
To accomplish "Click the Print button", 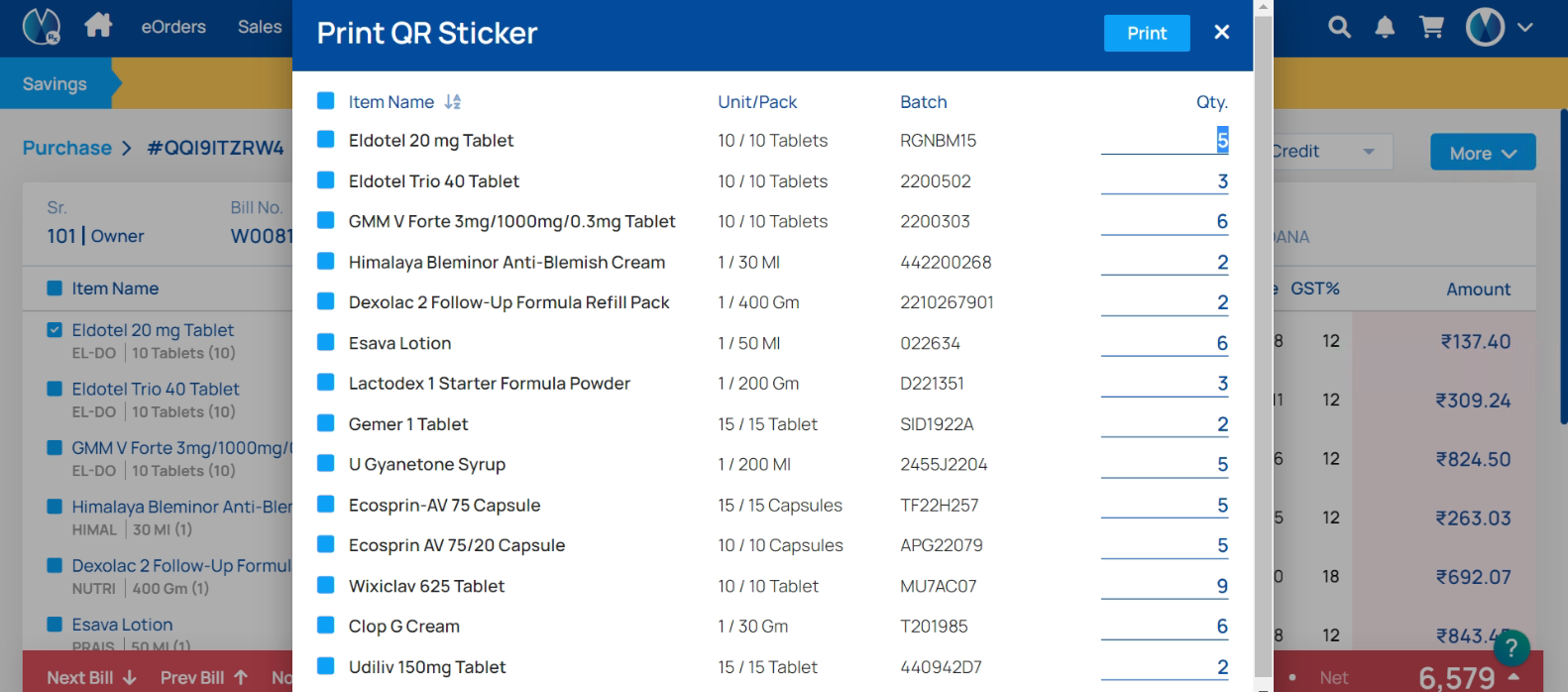I will pos(1147,33).
